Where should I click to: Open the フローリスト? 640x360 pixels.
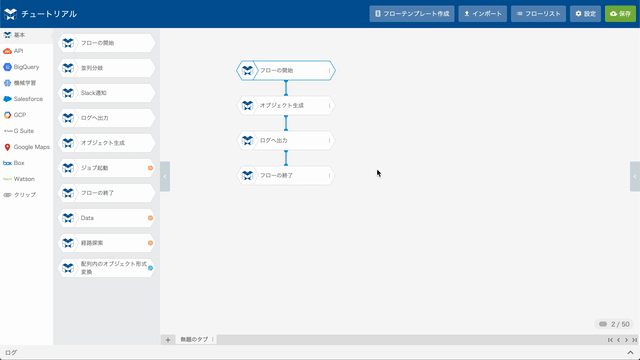click(x=538, y=14)
